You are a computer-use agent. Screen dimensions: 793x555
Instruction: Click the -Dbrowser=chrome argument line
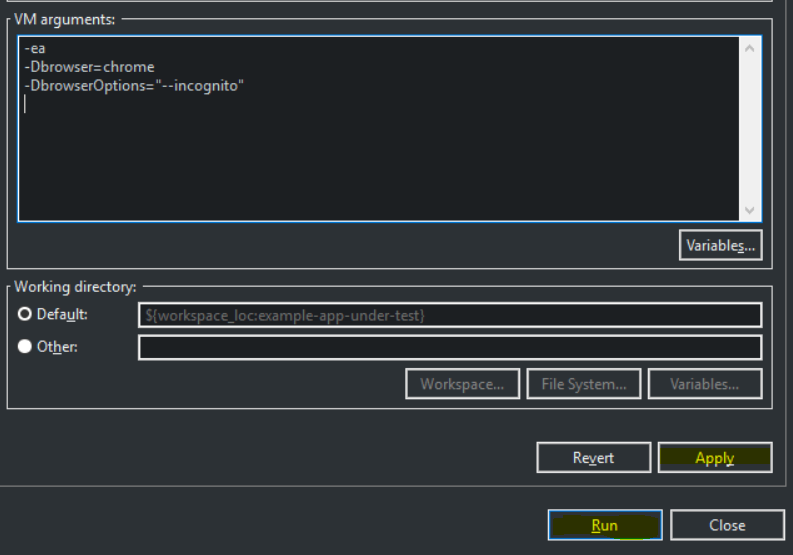pyautogui.click(x=90, y=67)
